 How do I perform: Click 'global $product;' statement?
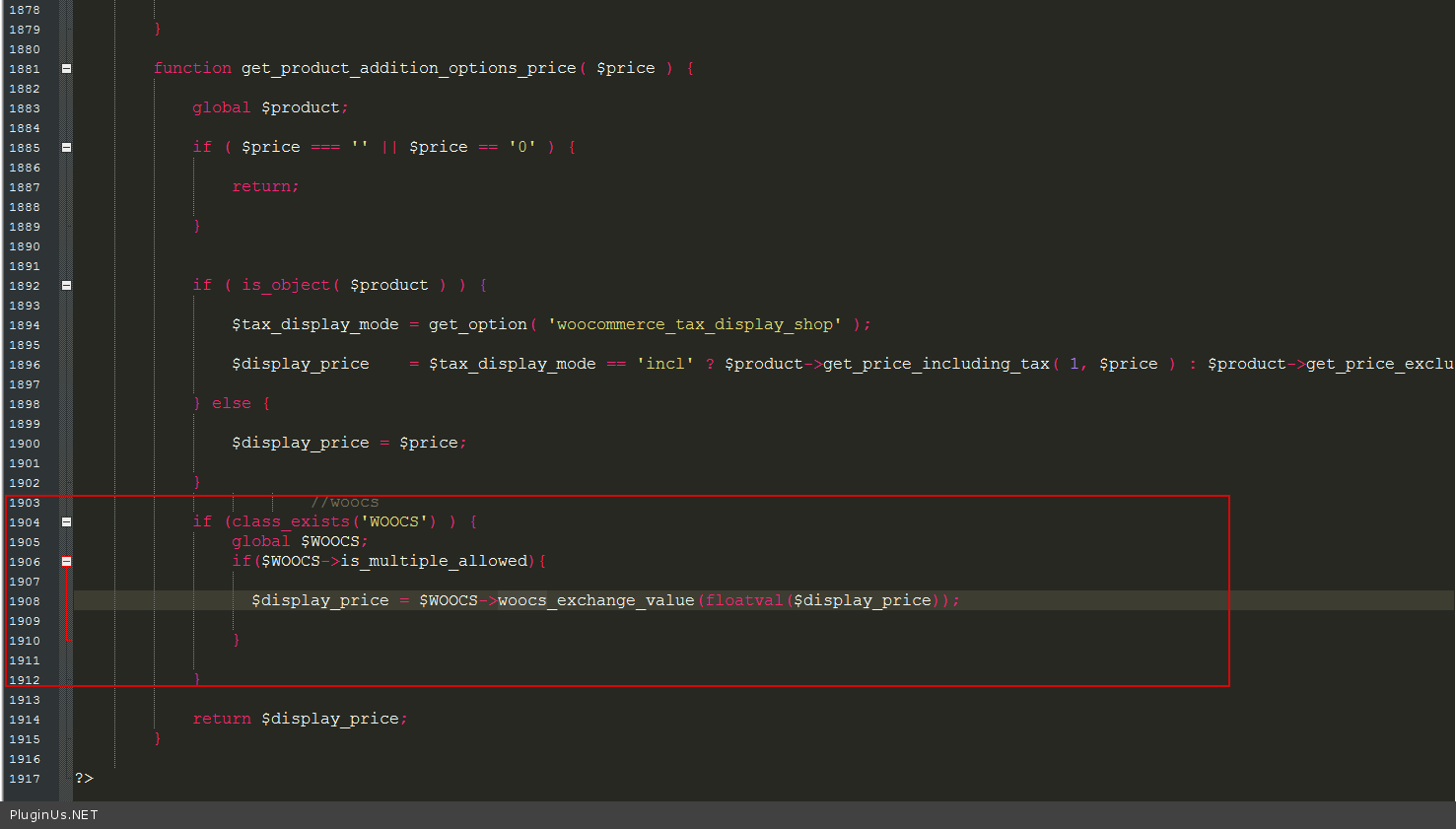pos(270,107)
